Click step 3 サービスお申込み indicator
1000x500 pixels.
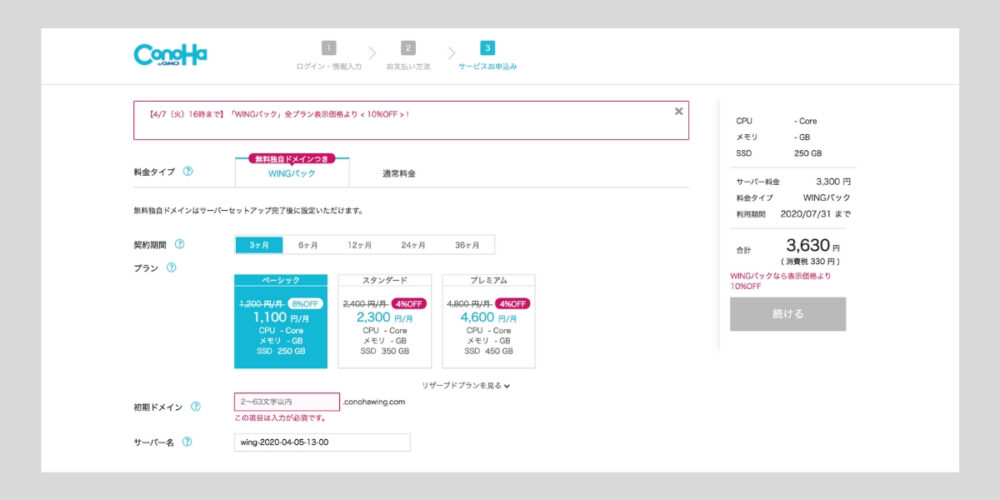(487, 55)
